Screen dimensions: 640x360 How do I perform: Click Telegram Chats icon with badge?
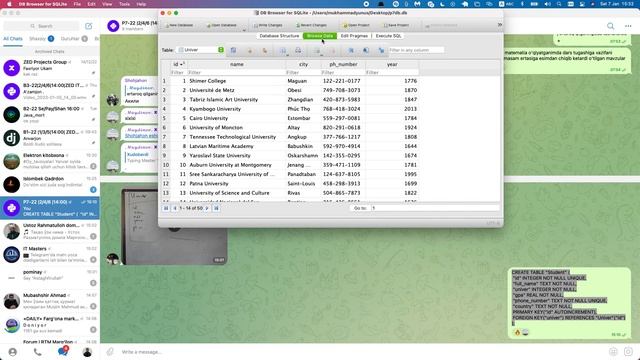coord(63,351)
